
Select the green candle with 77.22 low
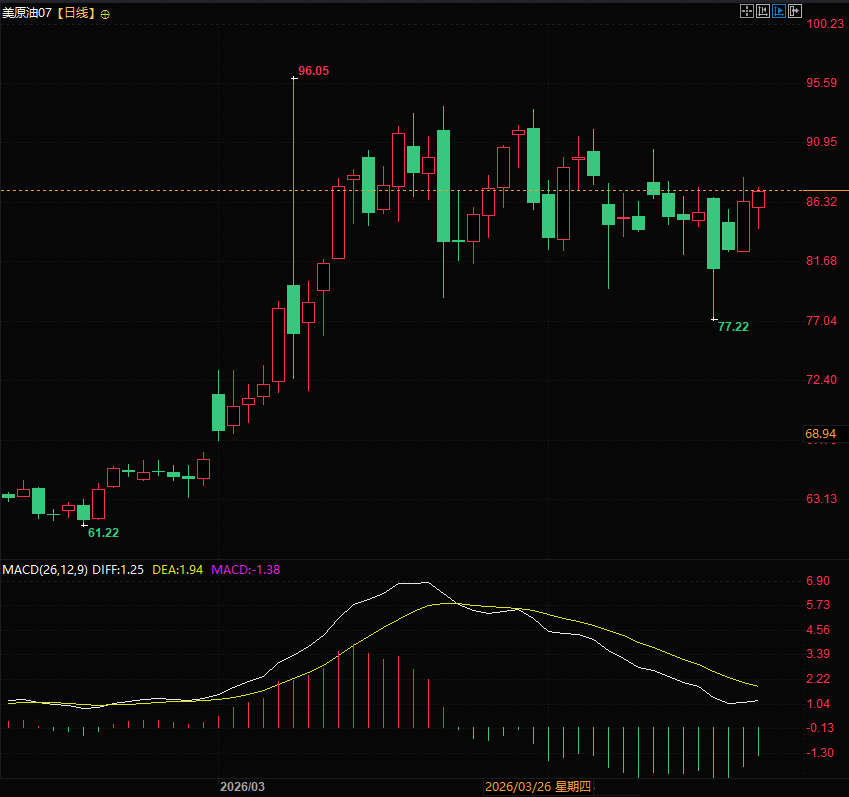[714, 233]
